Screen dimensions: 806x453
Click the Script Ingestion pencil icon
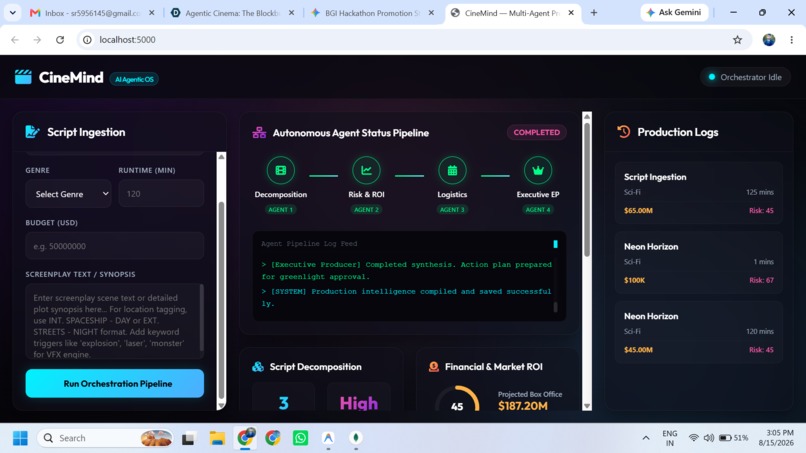click(32, 132)
